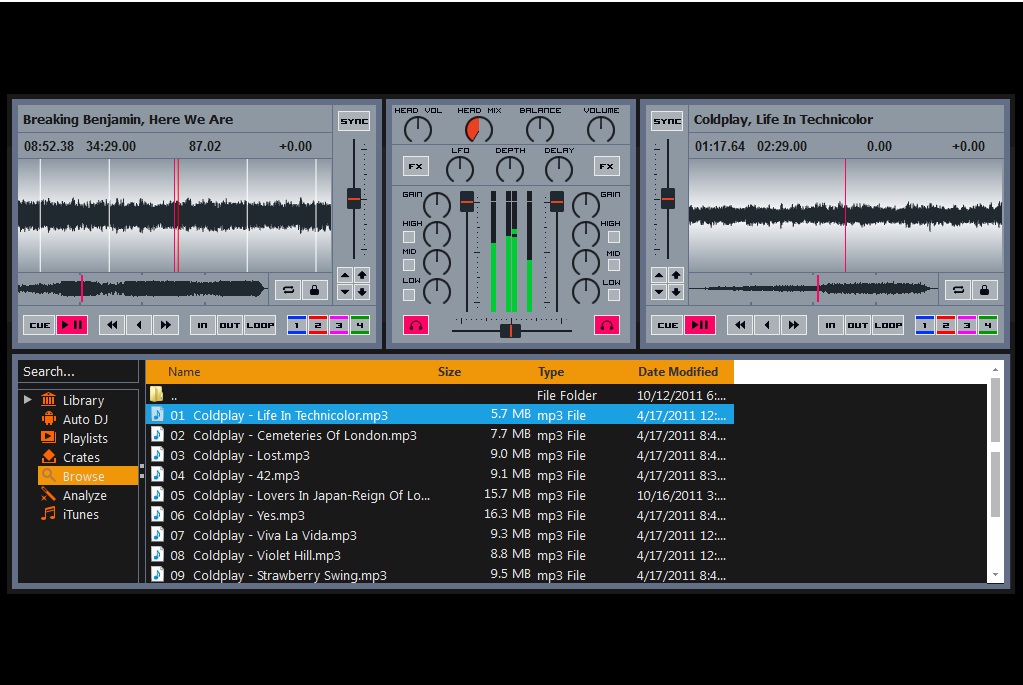Click the left deck's headphone monitor icon

pos(416,325)
